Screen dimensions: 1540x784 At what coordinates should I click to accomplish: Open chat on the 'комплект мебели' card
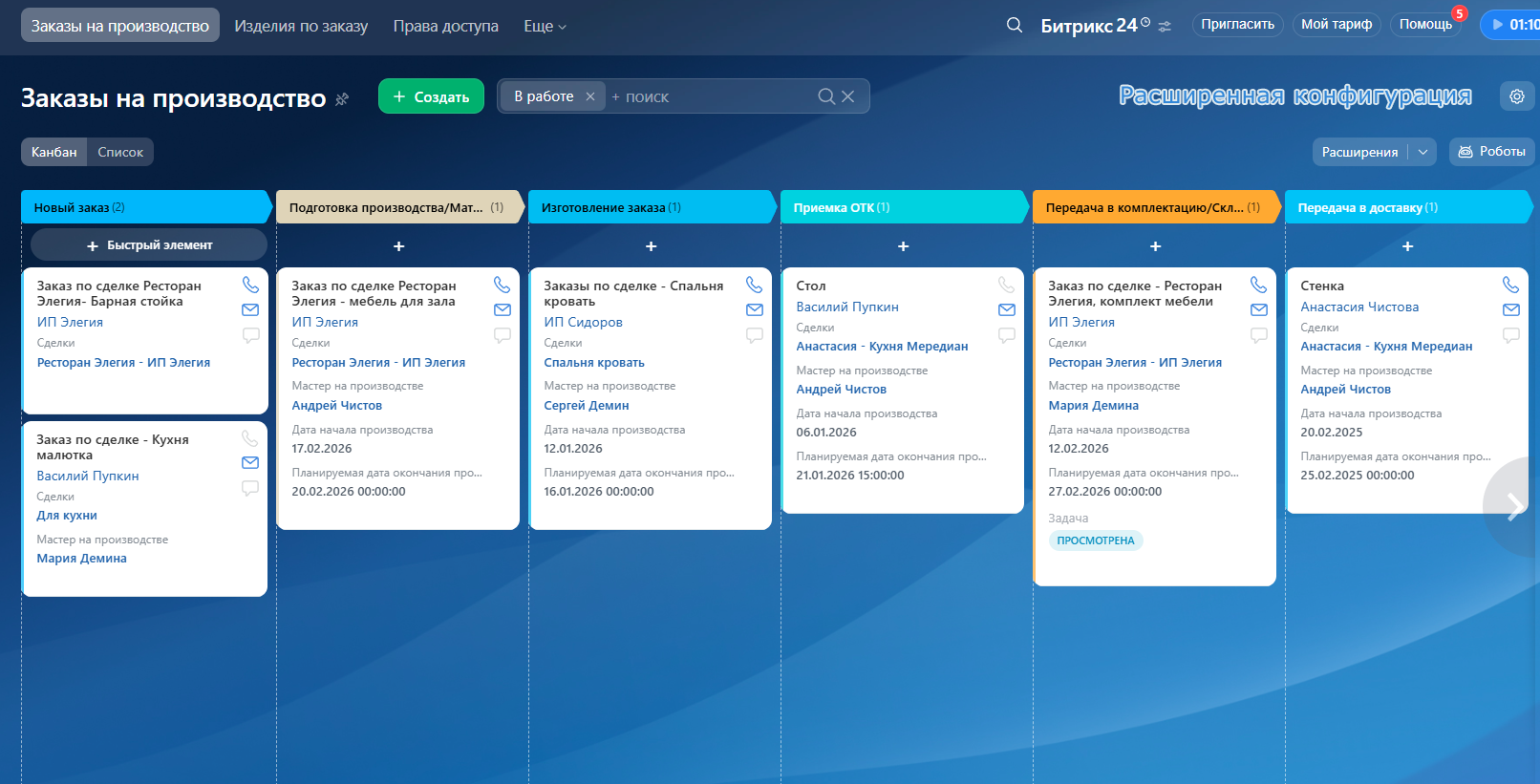tap(1259, 335)
